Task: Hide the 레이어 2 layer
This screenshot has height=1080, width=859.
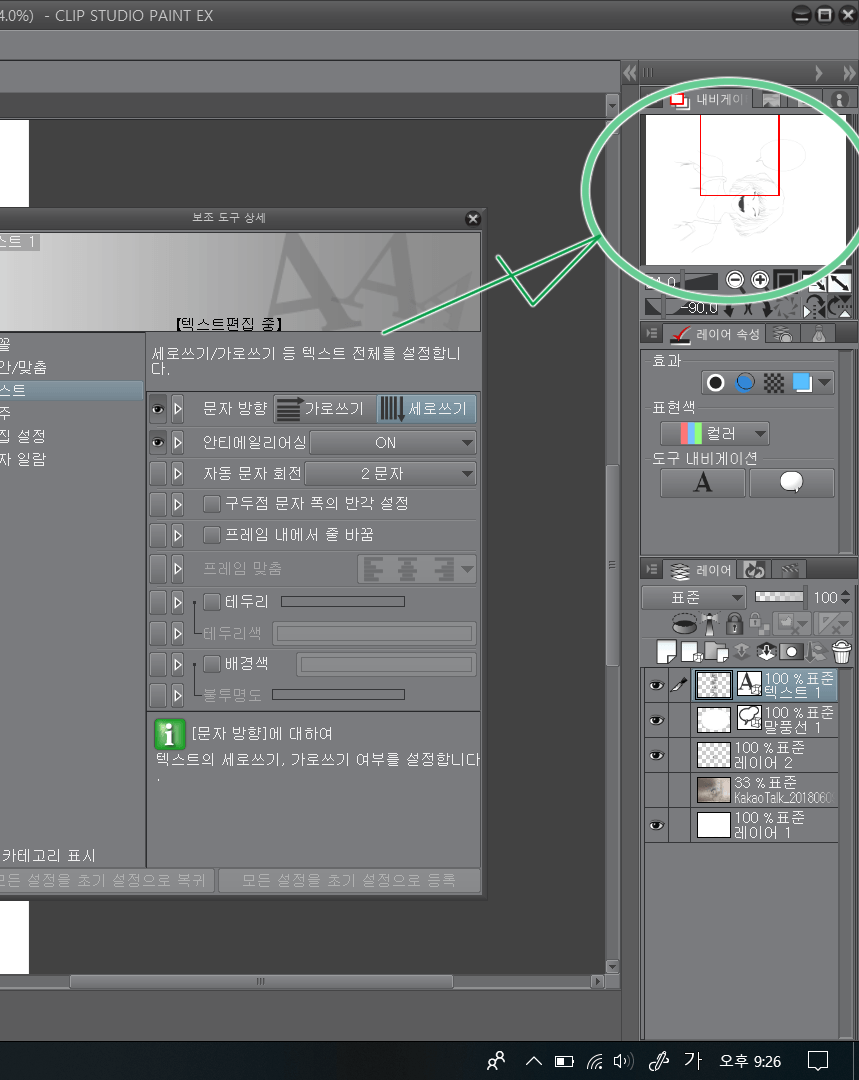Action: 656,756
